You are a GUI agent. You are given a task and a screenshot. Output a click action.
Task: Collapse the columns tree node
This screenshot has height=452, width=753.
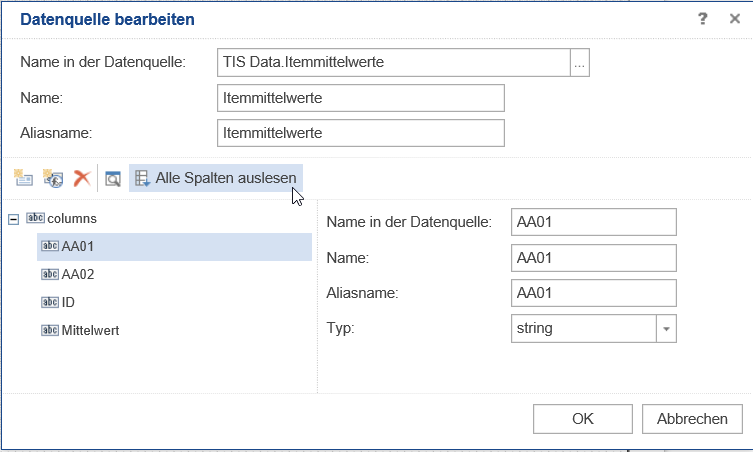(x=13, y=219)
